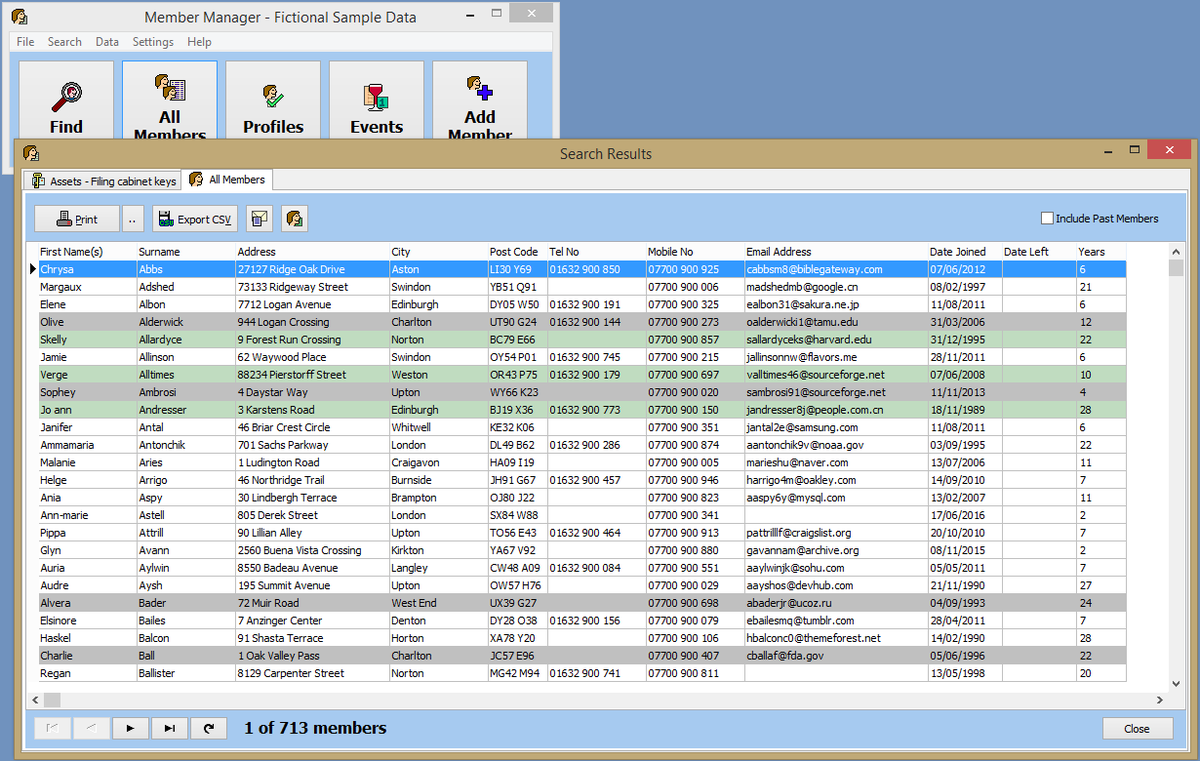Select the All Members tab
The width and height of the screenshot is (1200, 761).
(228, 180)
